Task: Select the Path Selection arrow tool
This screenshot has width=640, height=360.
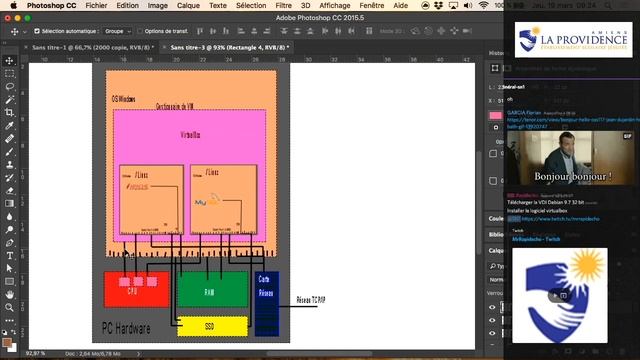Action: click(9, 268)
